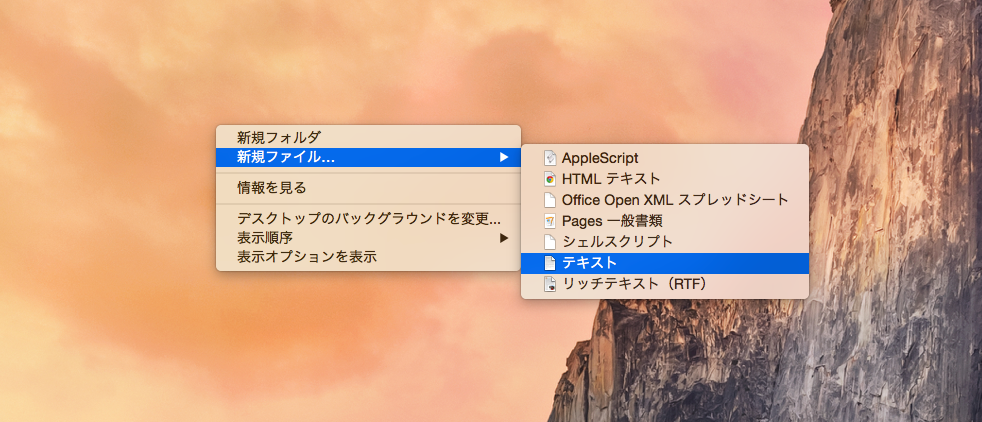Click the blank document icon beside Office Open XML
The image size is (982, 422).
click(550, 200)
